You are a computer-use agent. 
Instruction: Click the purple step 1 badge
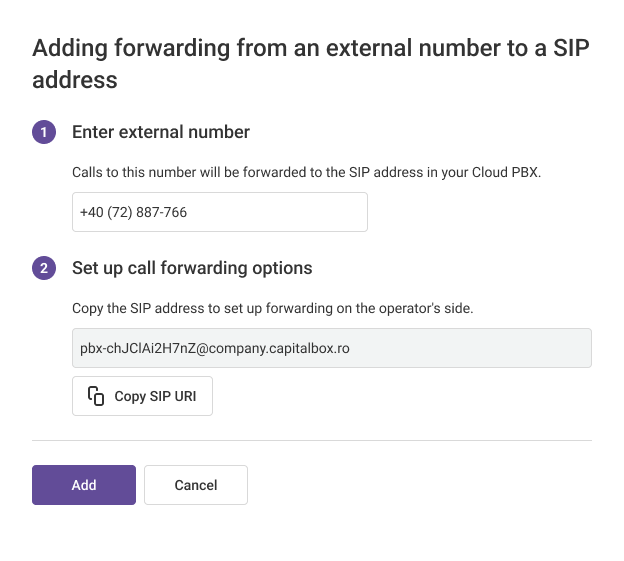pos(44,132)
